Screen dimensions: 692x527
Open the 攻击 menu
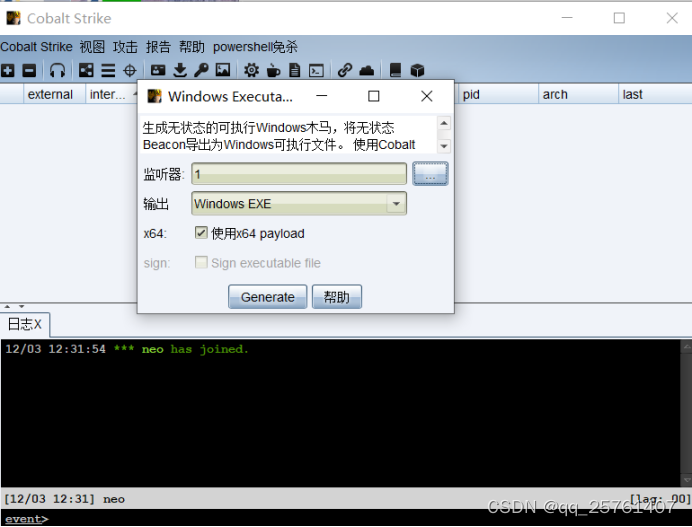(125, 47)
